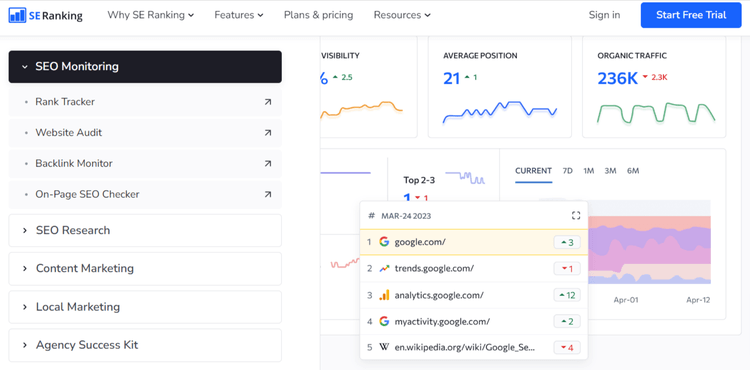Select the 6M time range tab
750x370 pixels.
[633, 171]
